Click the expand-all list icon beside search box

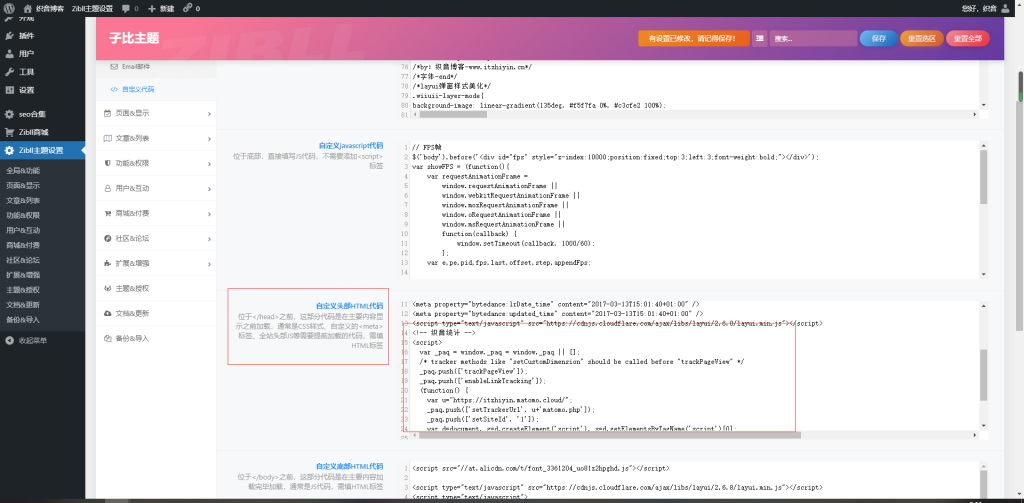point(760,38)
